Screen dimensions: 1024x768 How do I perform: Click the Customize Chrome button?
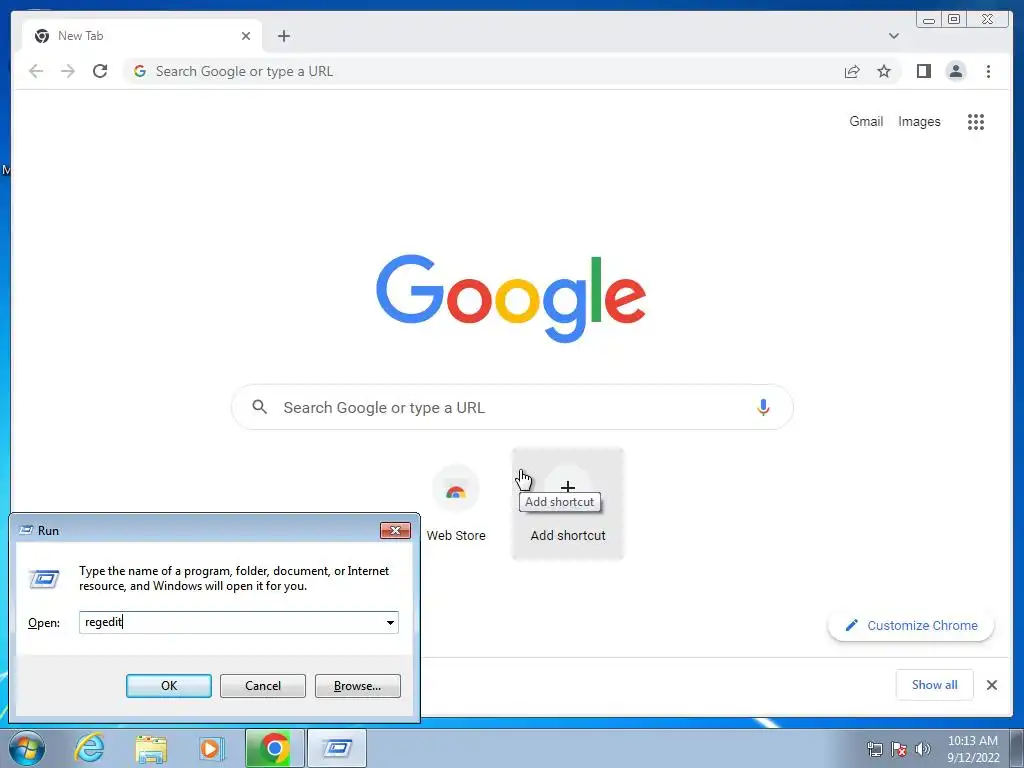[x=911, y=626]
